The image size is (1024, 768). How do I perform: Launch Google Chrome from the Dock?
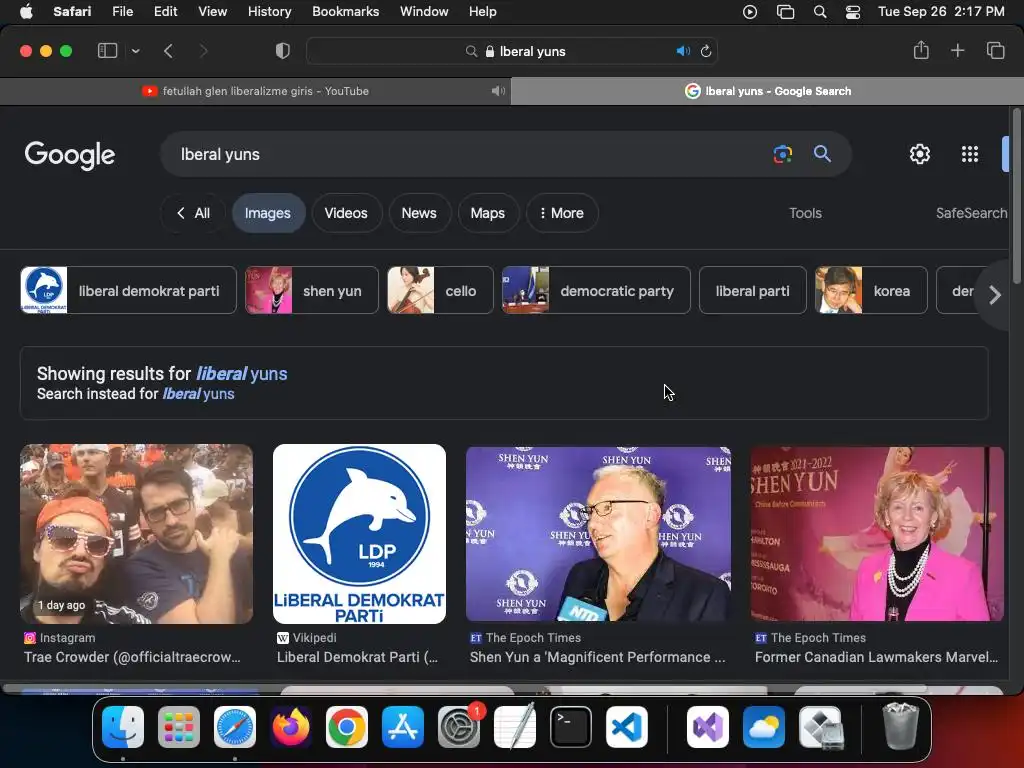(x=347, y=727)
